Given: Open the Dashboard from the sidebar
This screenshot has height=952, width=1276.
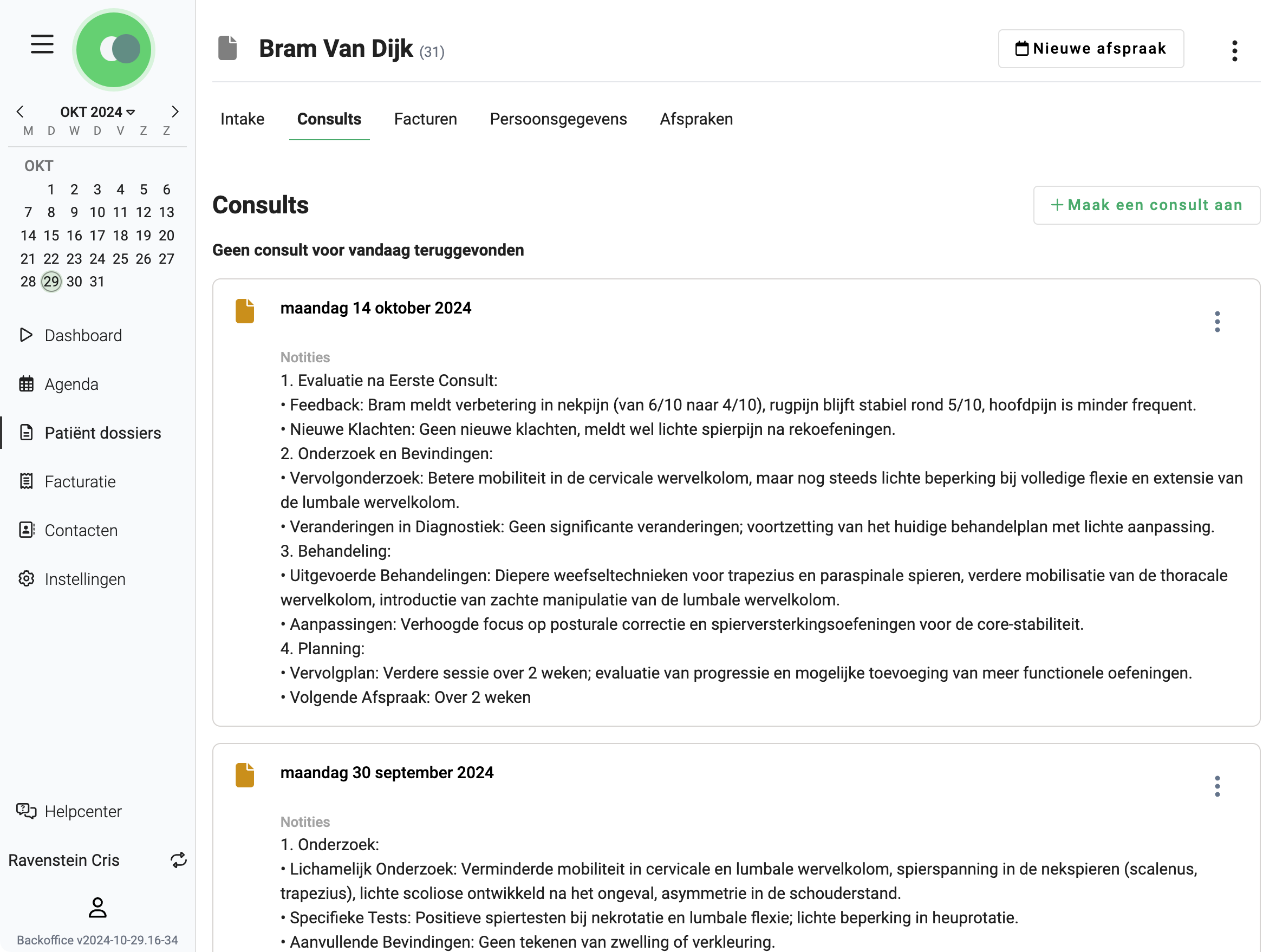Looking at the screenshot, I should 82,335.
